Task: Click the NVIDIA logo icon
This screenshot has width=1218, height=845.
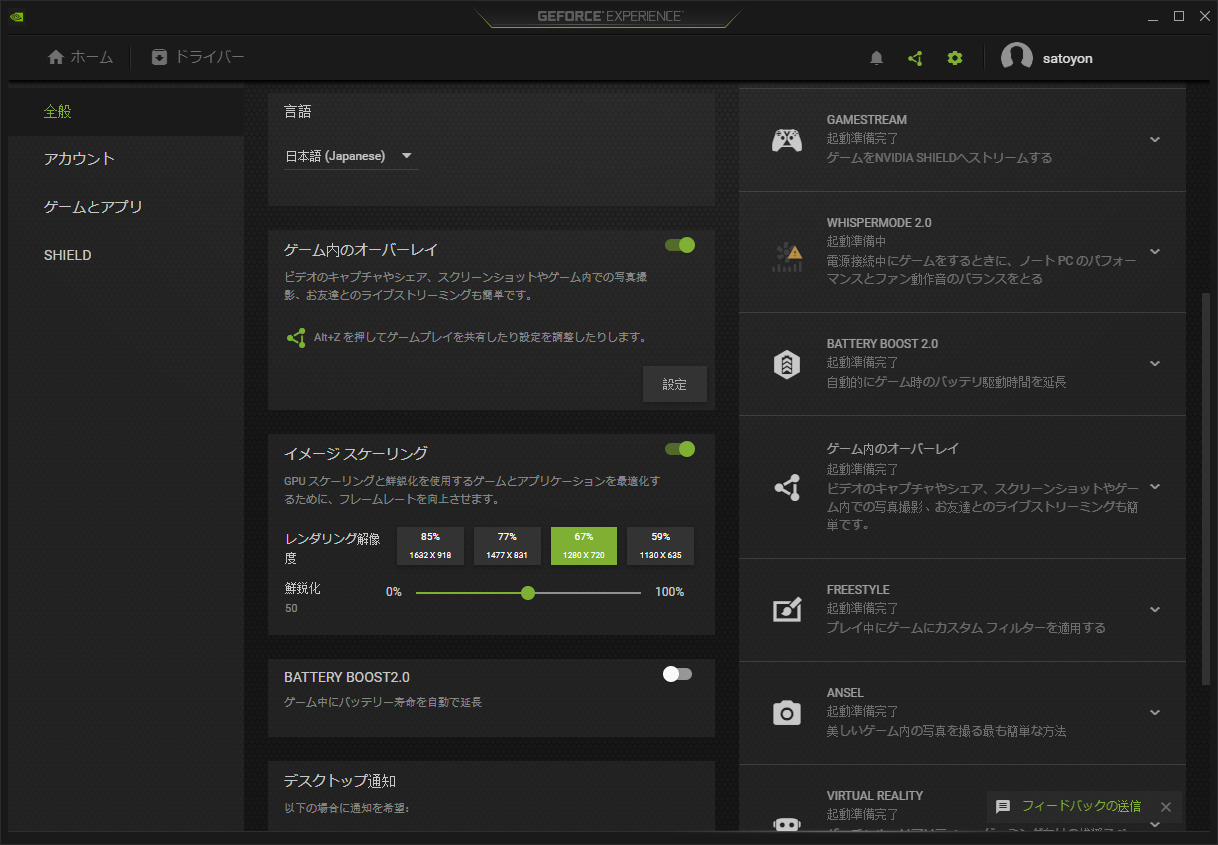Action: click(x=18, y=16)
